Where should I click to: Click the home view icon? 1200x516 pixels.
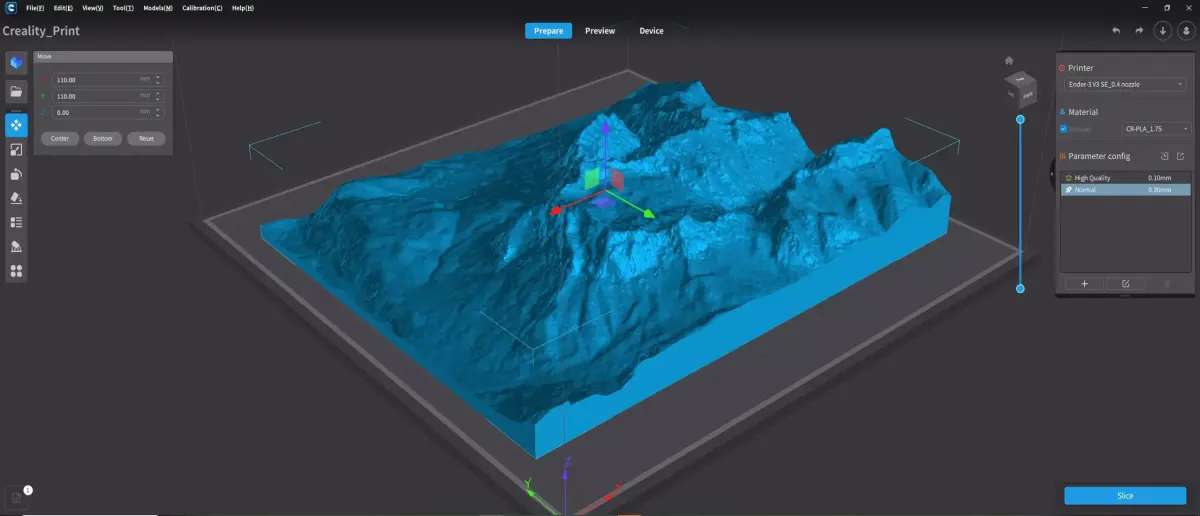pyautogui.click(x=1009, y=60)
